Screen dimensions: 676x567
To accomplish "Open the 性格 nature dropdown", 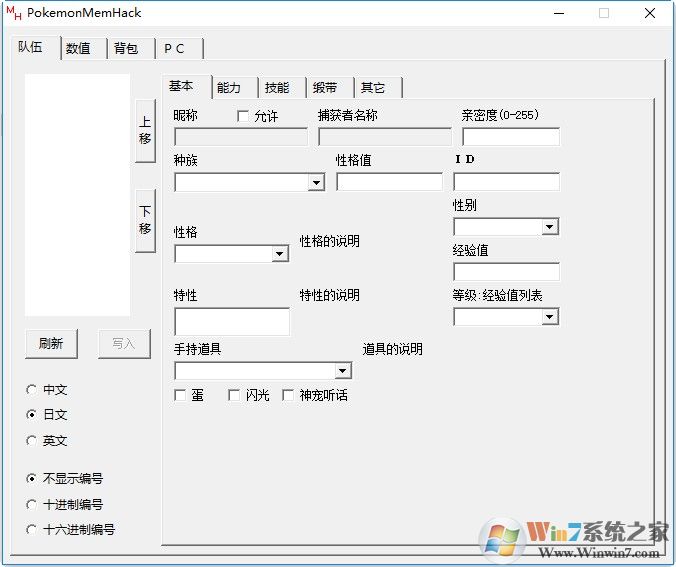I will pos(279,254).
